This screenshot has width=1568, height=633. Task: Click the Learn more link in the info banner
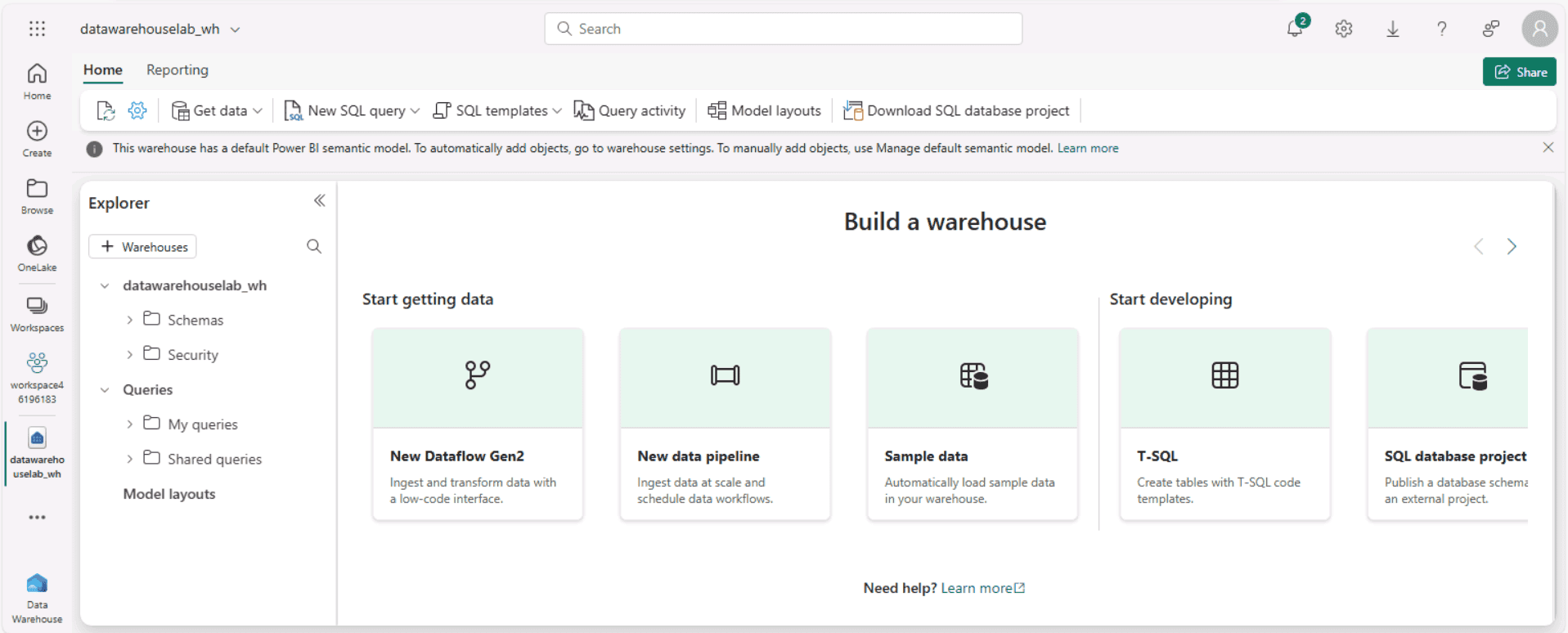(x=1087, y=148)
